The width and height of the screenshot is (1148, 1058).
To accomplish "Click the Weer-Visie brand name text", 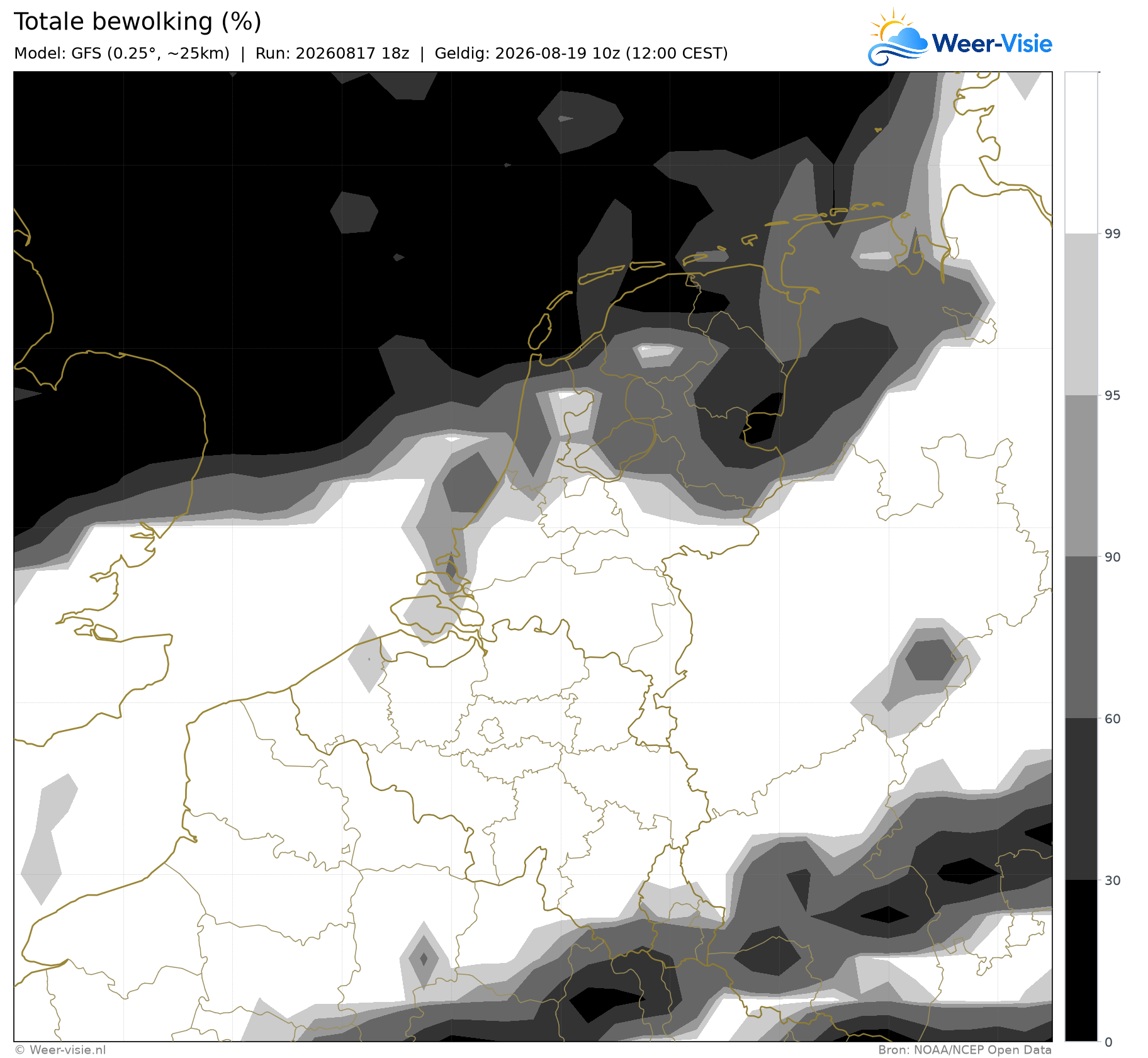I will click(992, 43).
